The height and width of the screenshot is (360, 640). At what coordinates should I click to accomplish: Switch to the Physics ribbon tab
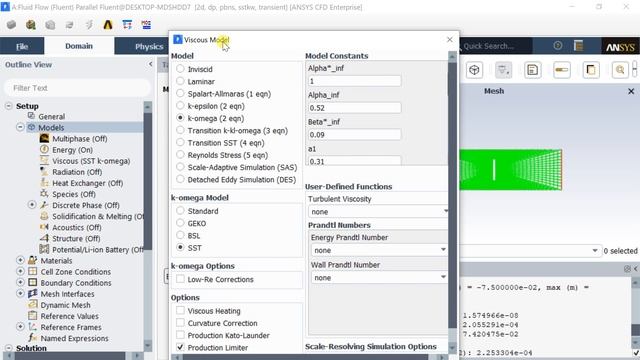(x=149, y=47)
